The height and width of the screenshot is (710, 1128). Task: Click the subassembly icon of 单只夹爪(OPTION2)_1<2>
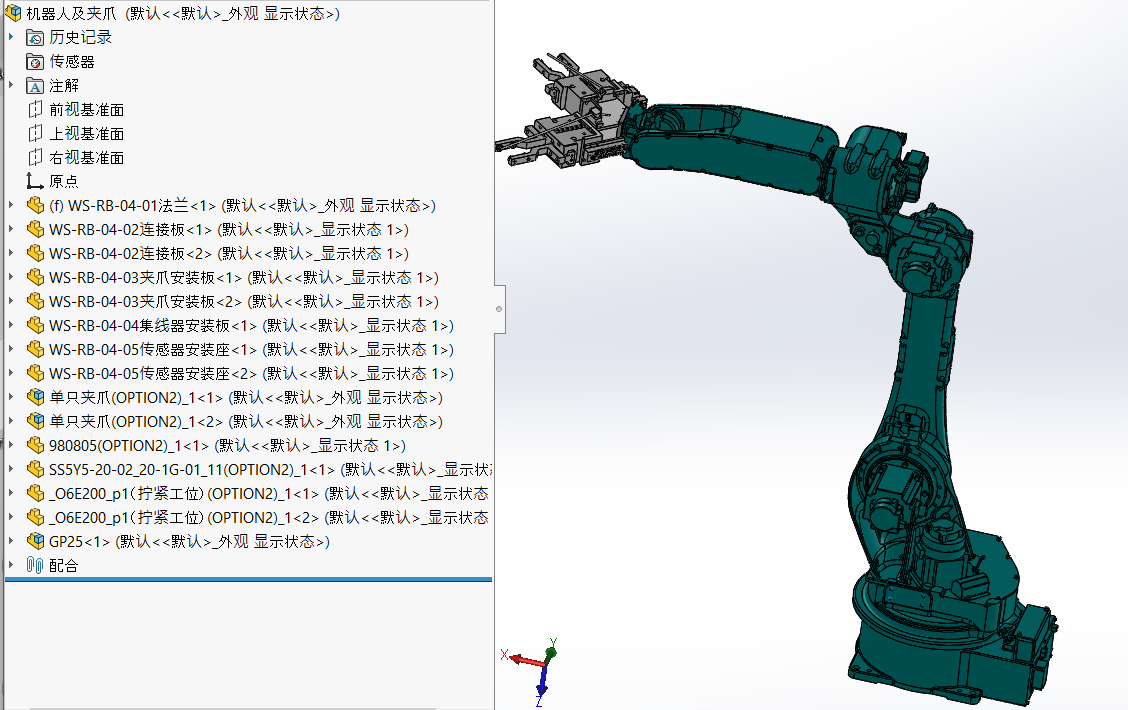point(35,421)
